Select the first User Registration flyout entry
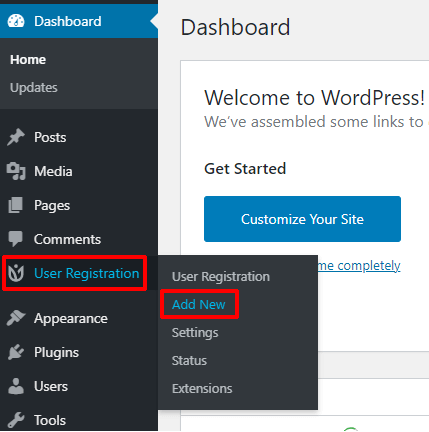 [221, 277]
